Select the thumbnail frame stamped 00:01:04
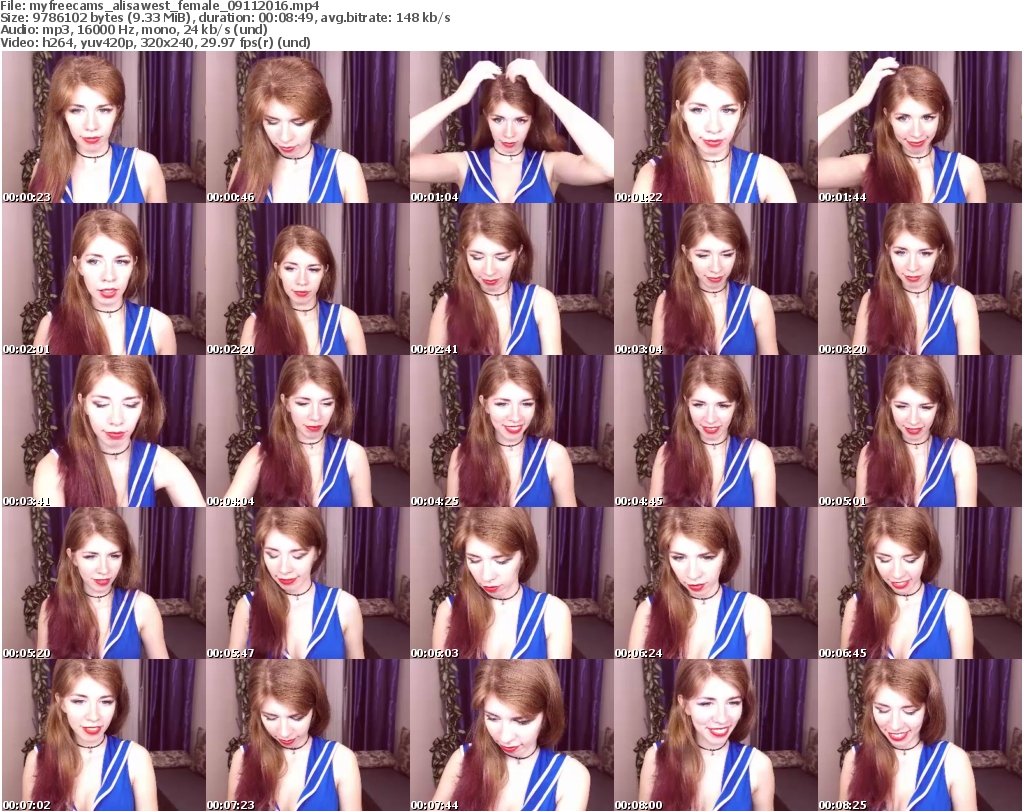Viewport: 1024px width, 811px height. tap(511, 127)
